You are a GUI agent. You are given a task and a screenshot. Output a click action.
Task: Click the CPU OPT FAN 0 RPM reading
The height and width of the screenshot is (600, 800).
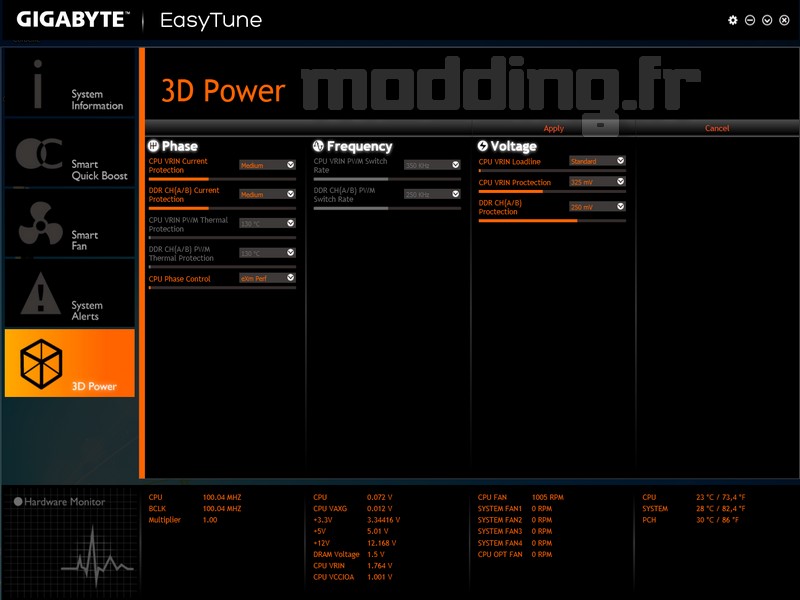(515, 554)
